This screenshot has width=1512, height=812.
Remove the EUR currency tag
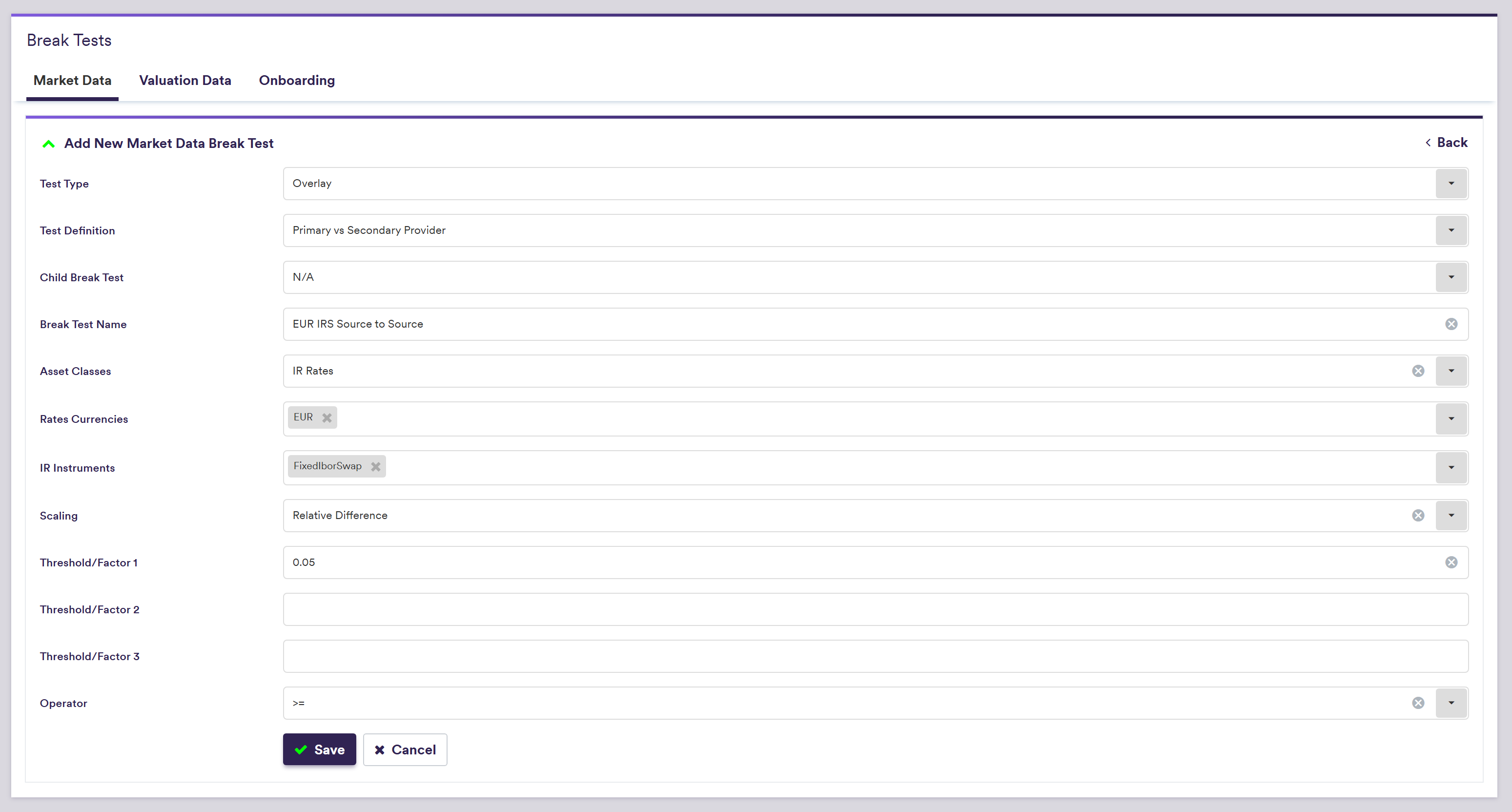click(327, 418)
